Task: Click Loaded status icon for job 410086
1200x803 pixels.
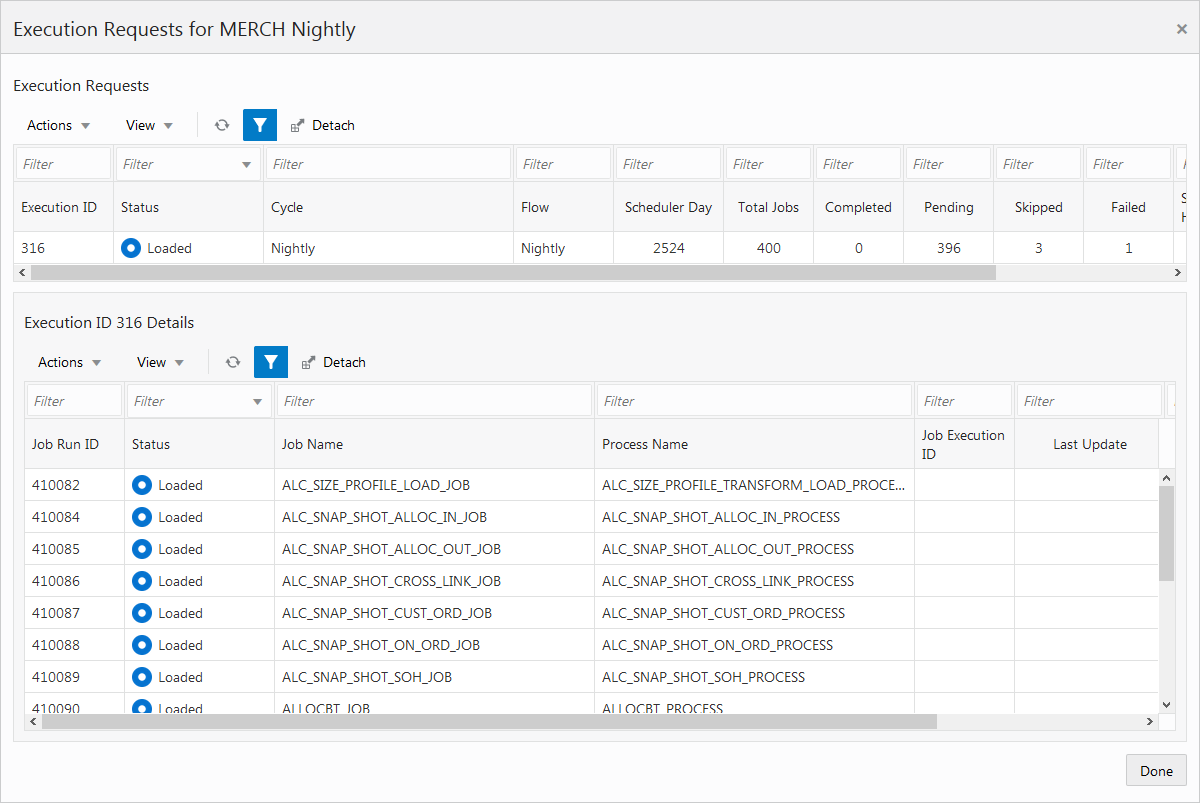Action: (142, 581)
